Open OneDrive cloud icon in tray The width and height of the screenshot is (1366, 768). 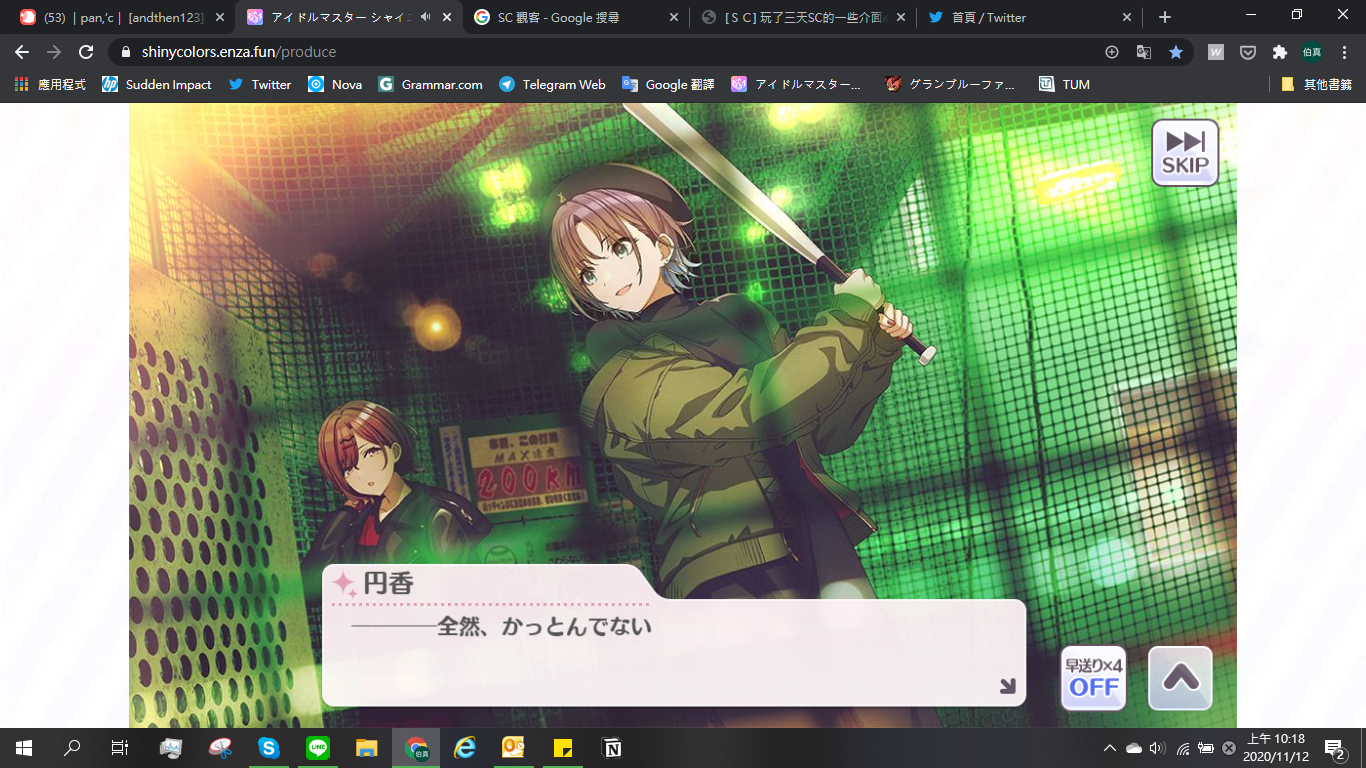point(1133,748)
